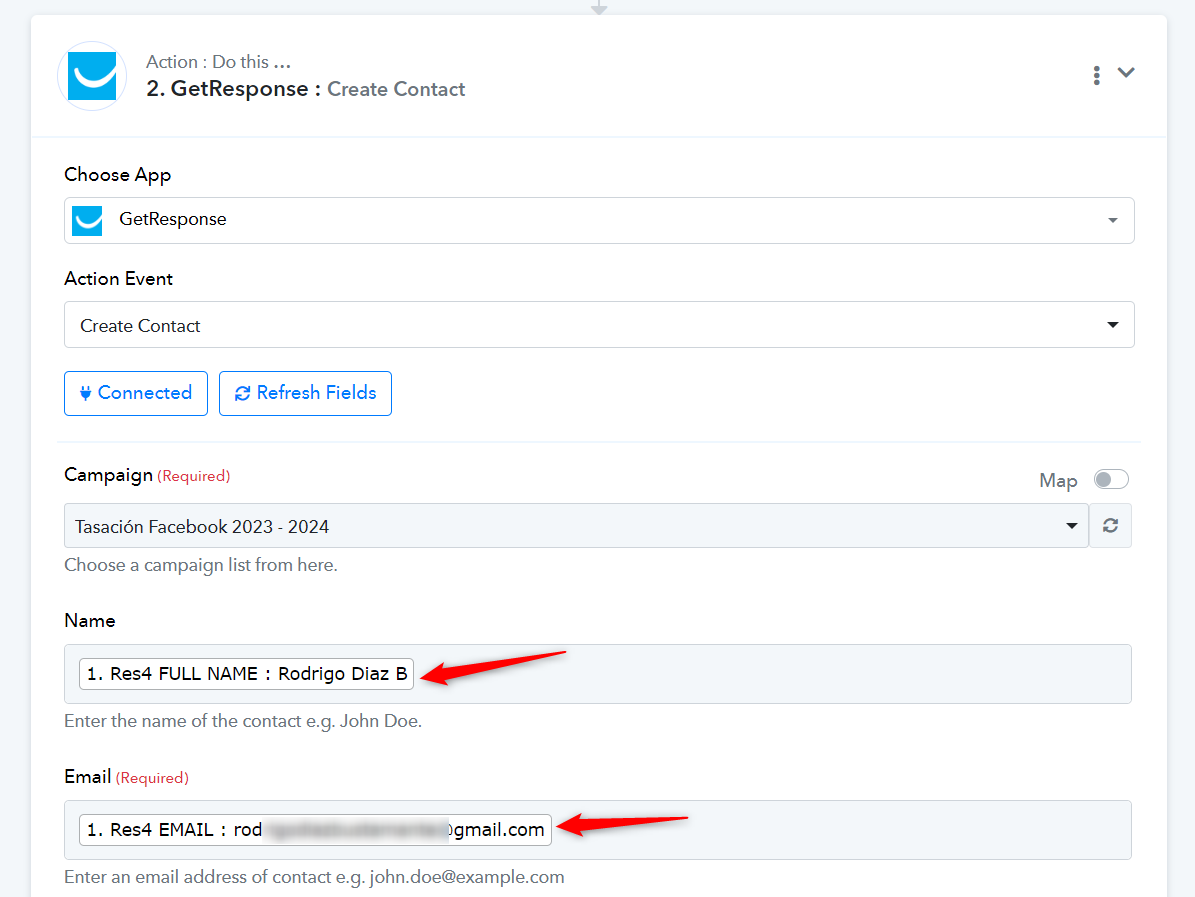Open the Choose App GetResponse dropdown

point(599,220)
